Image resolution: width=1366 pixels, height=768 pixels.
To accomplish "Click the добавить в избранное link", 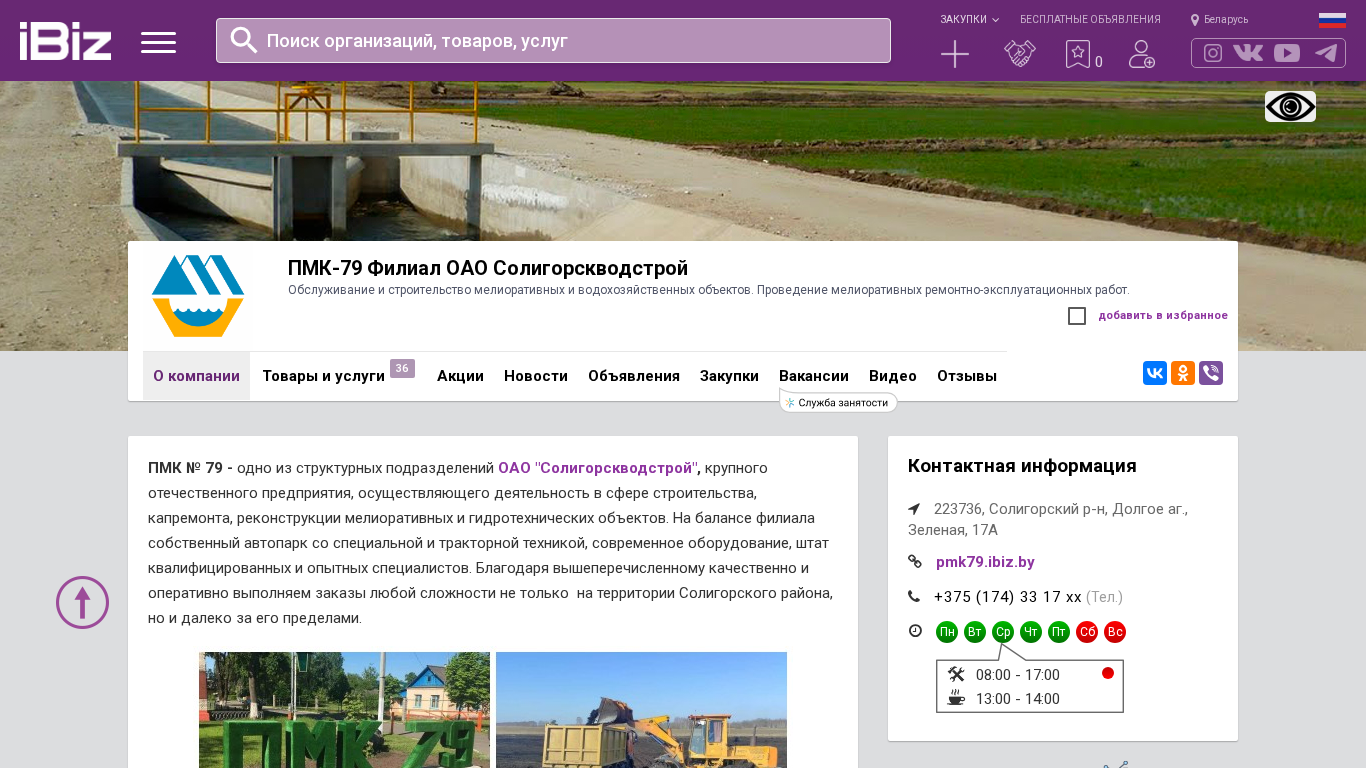I will (1163, 316).
